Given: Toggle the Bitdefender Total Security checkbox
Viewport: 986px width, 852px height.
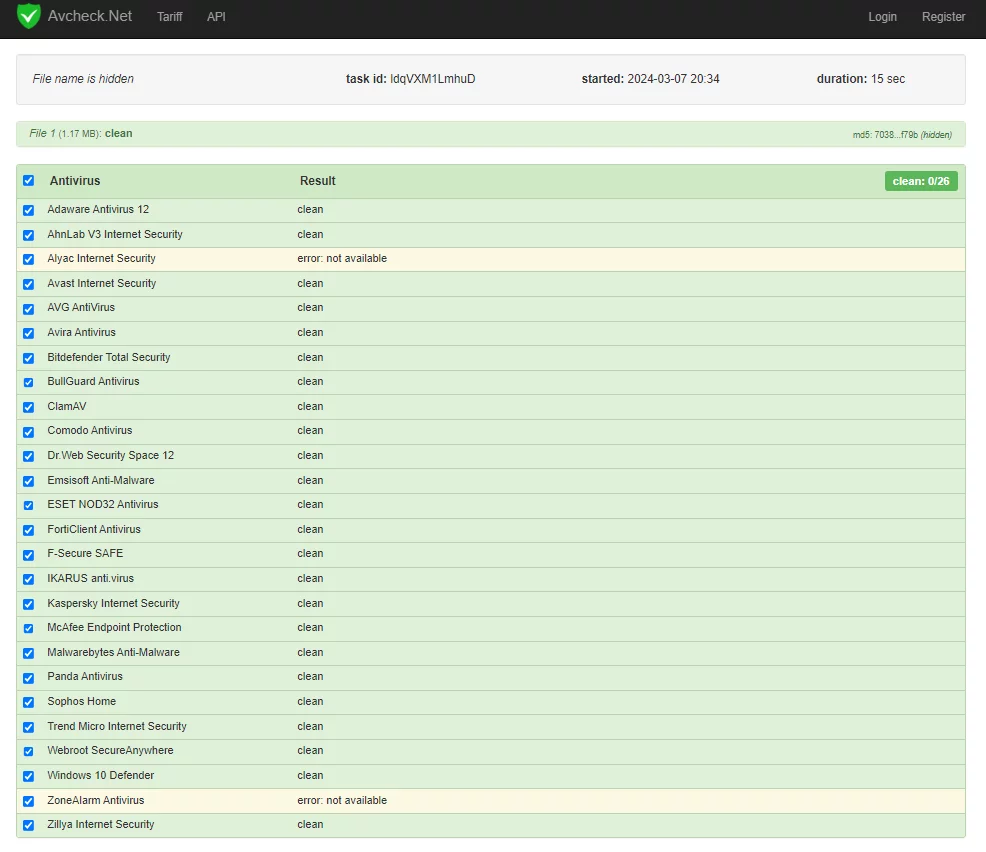Looking at the screenshot, I should (28, 358).
